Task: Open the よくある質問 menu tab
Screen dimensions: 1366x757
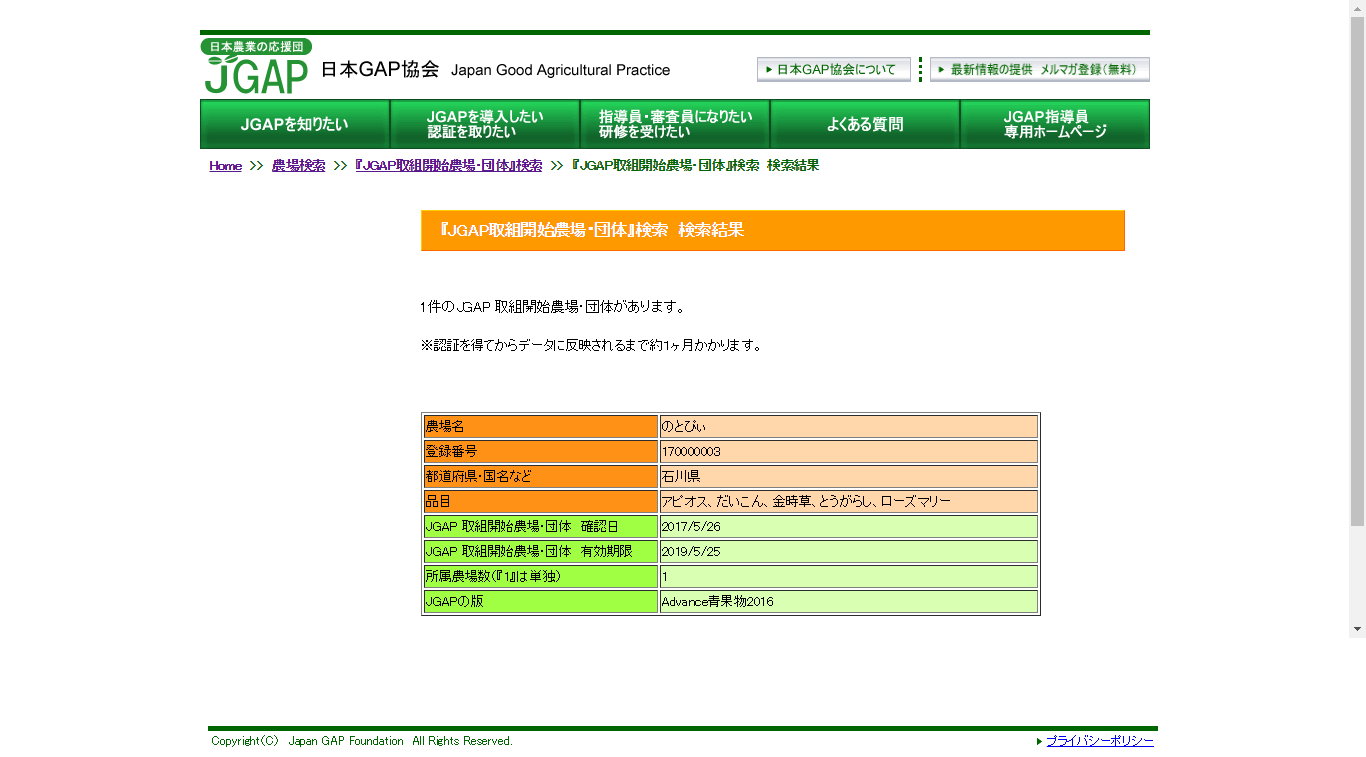Action: point(865,125)
